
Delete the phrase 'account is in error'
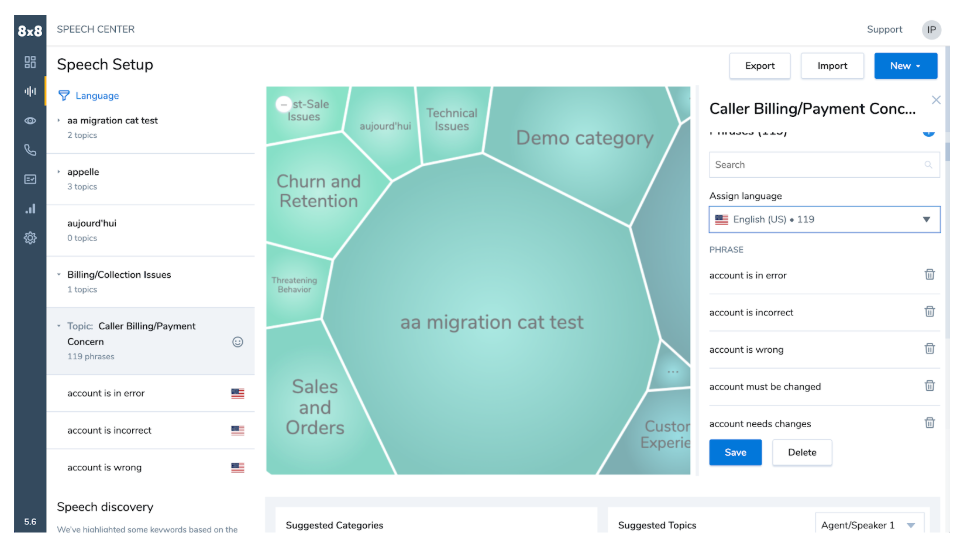coord(929,275)
